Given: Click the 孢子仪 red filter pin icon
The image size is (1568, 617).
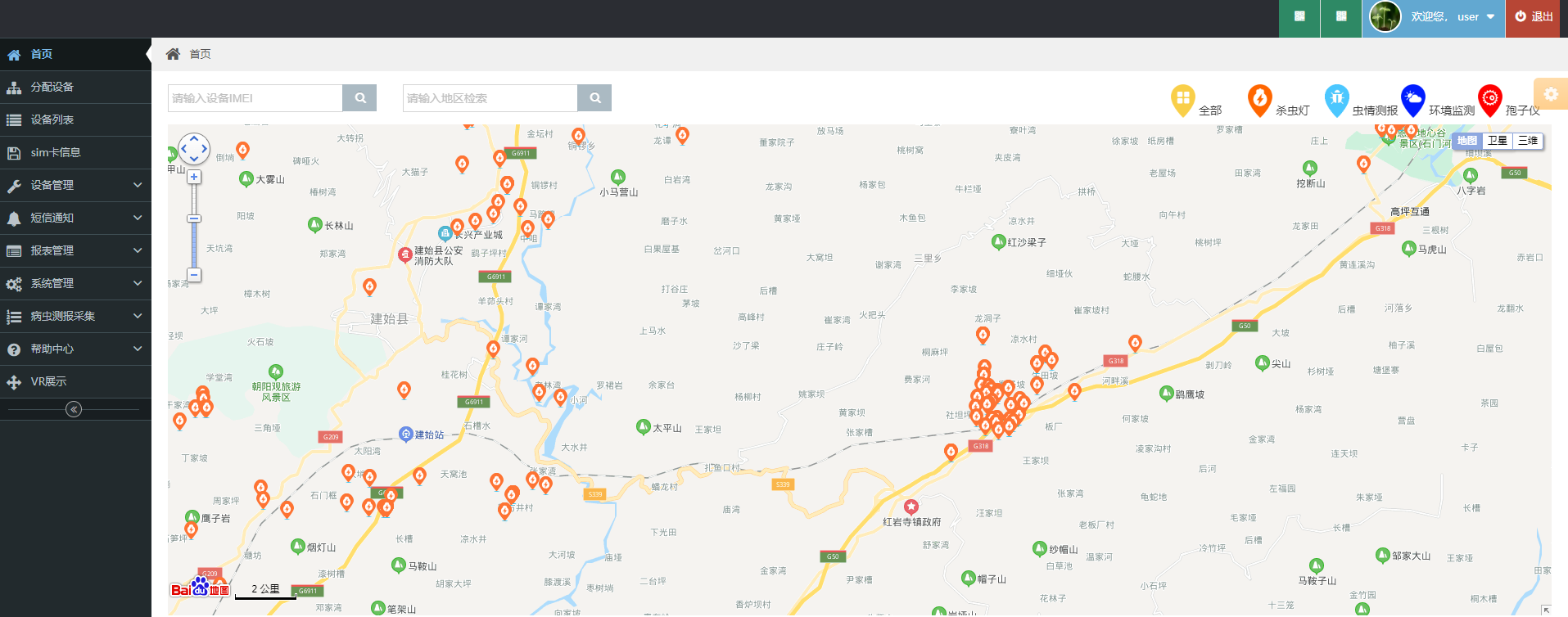Looking at the screenshot, I should click(1489, 101).
